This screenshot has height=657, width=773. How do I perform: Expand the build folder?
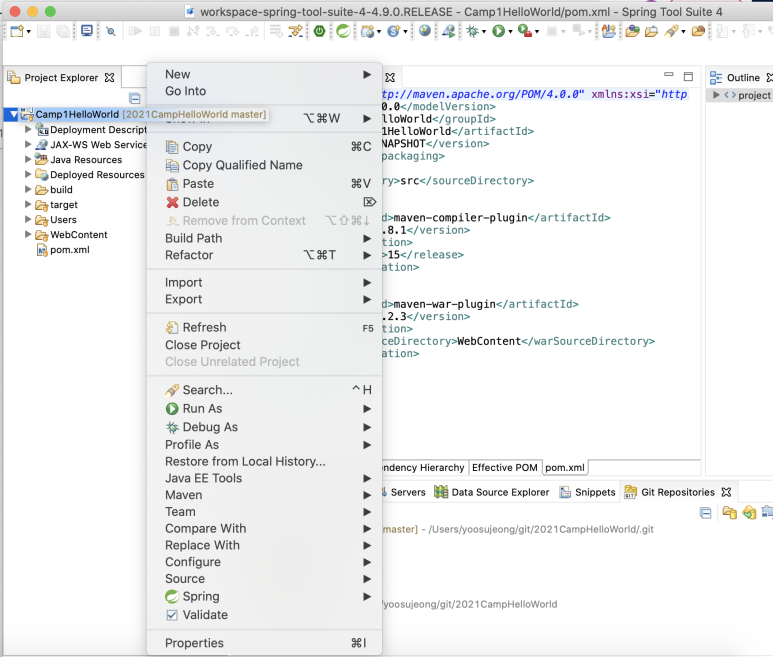(x=28, y=189)
